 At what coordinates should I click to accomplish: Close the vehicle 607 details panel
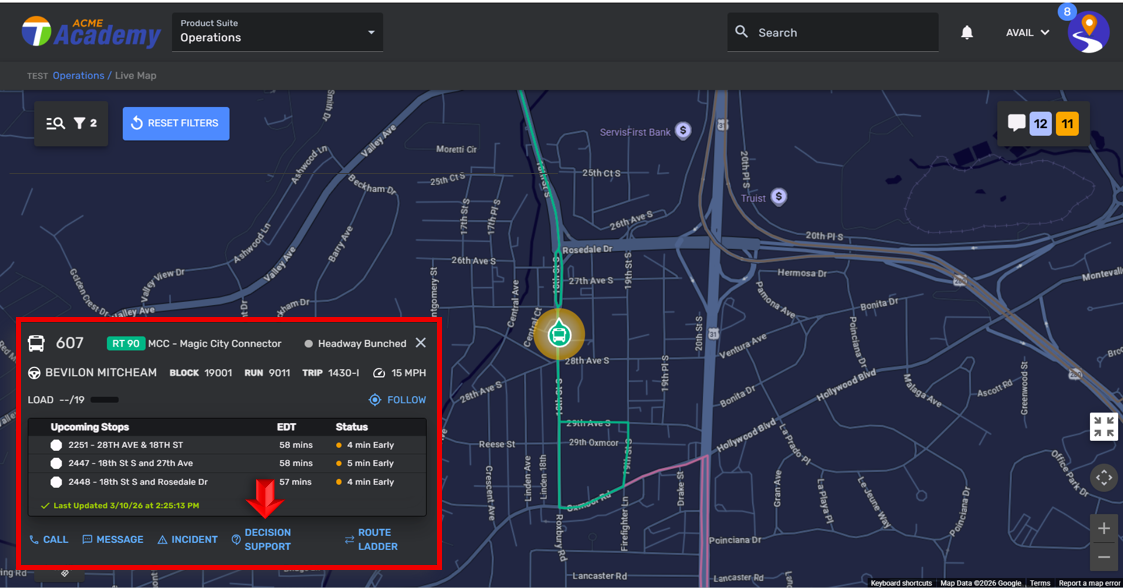click(x=421, y=343)
